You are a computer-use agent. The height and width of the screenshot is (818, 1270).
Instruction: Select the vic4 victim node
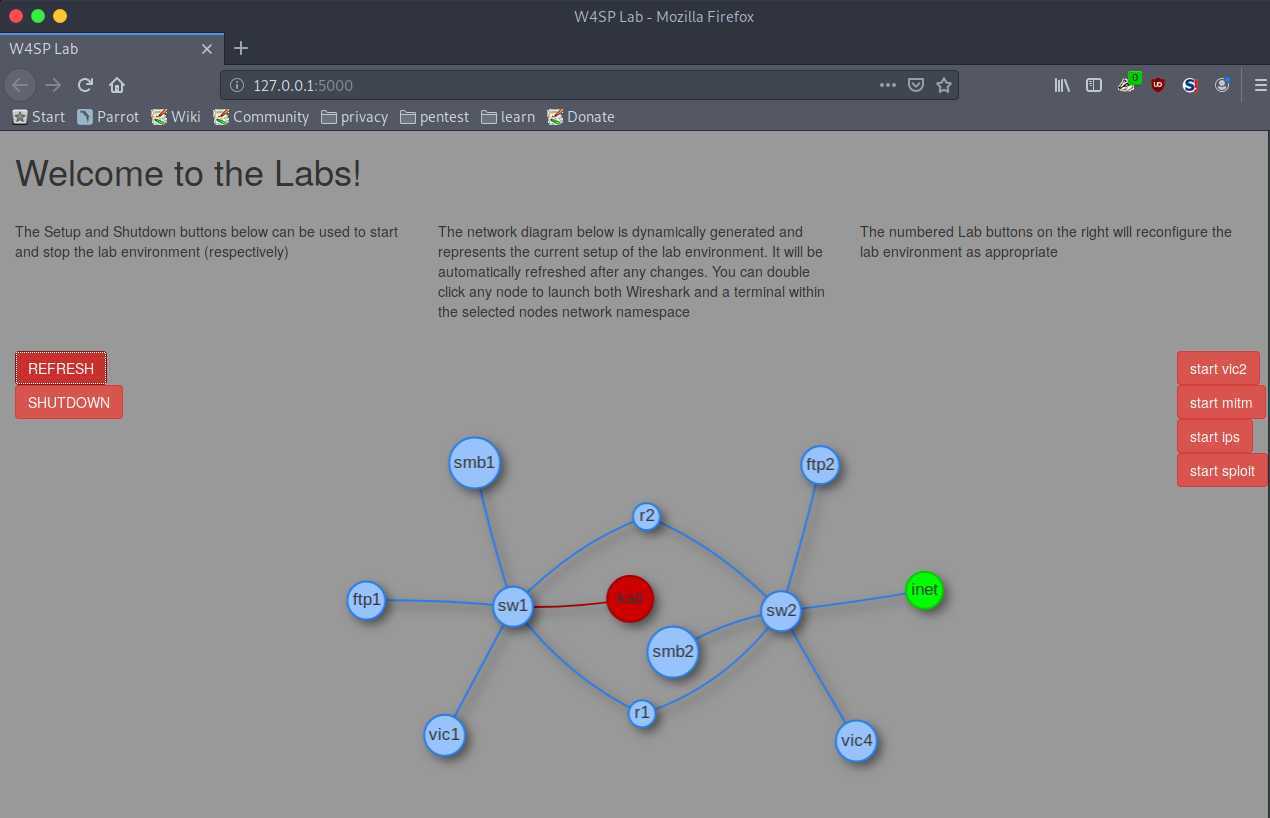856,741
